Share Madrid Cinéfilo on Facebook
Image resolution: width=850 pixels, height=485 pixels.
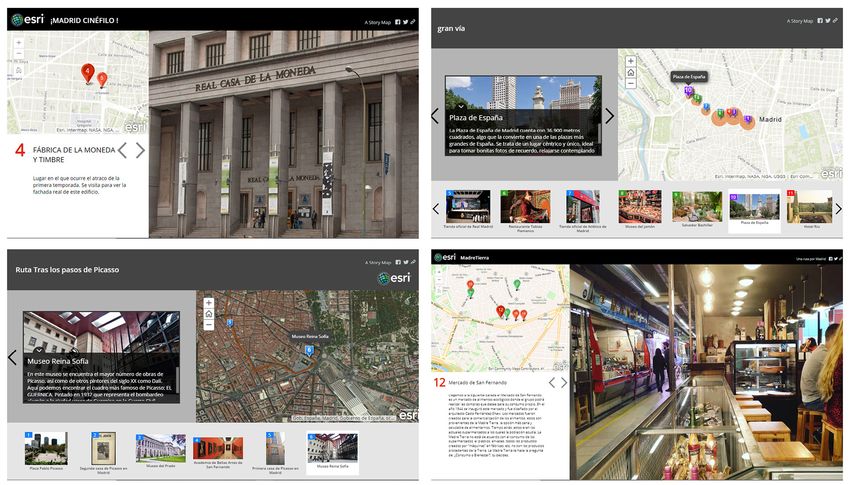tap(397, 22)
